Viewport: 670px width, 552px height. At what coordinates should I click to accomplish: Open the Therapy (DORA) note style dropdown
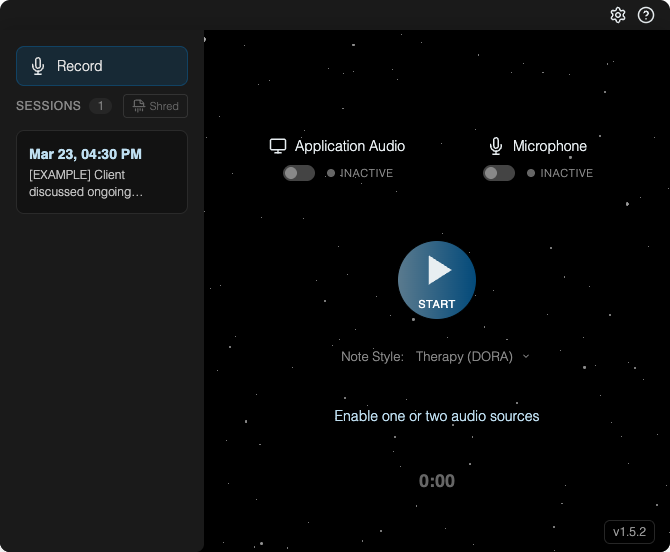click(x=464, y=357)
